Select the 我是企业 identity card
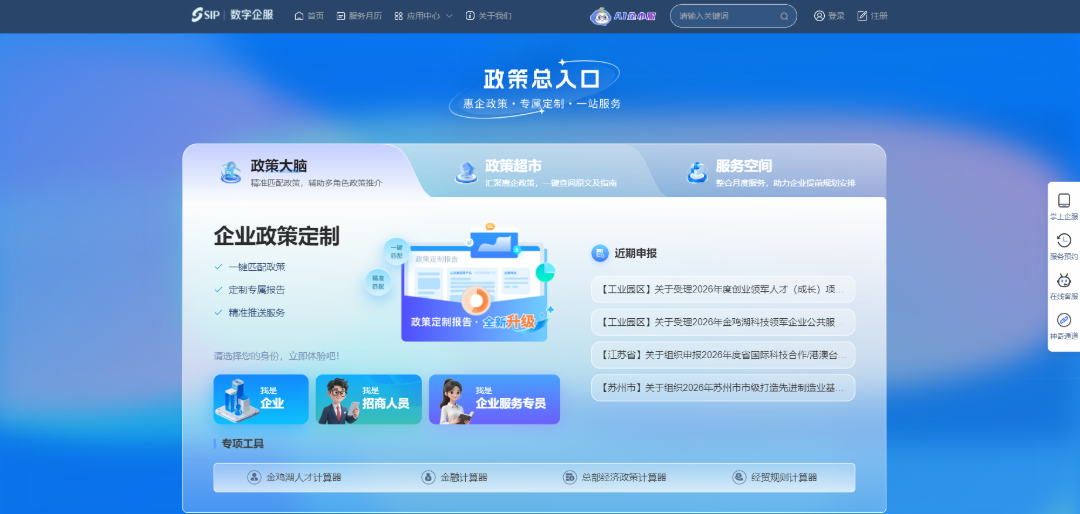1080x514 pixels. [260, 400]
